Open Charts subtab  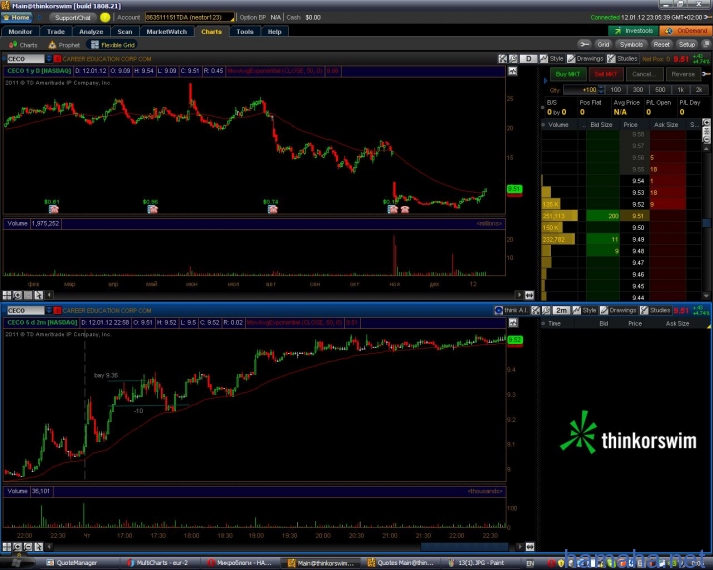(23, 45)
